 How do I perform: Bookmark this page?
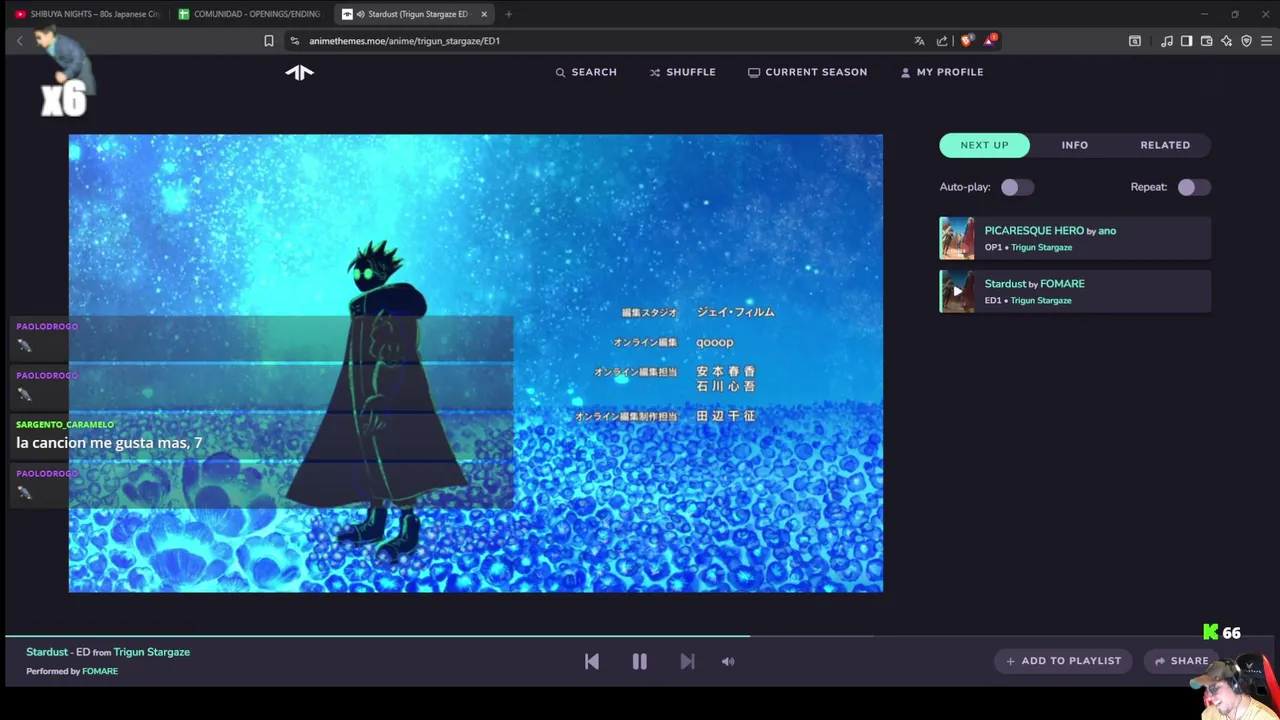(x=268, y=41)
